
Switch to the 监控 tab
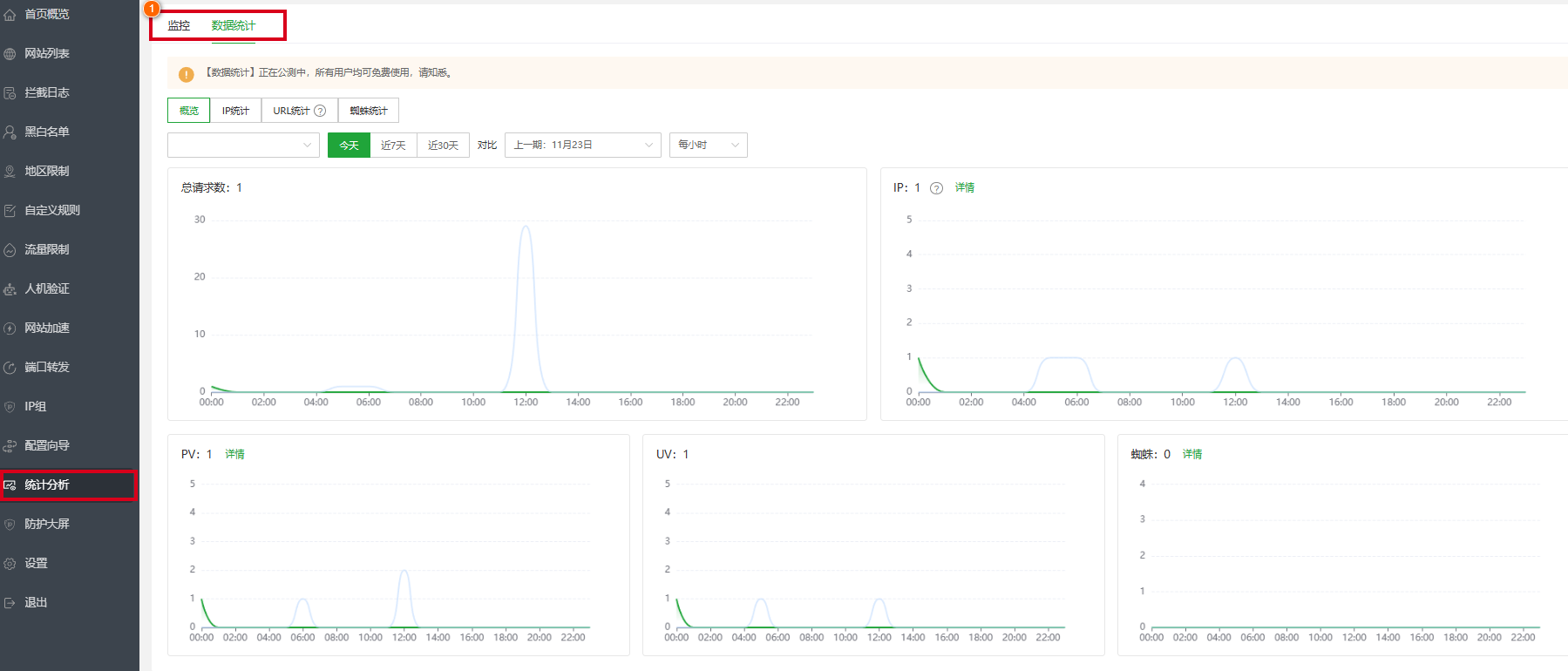point(179,25)
